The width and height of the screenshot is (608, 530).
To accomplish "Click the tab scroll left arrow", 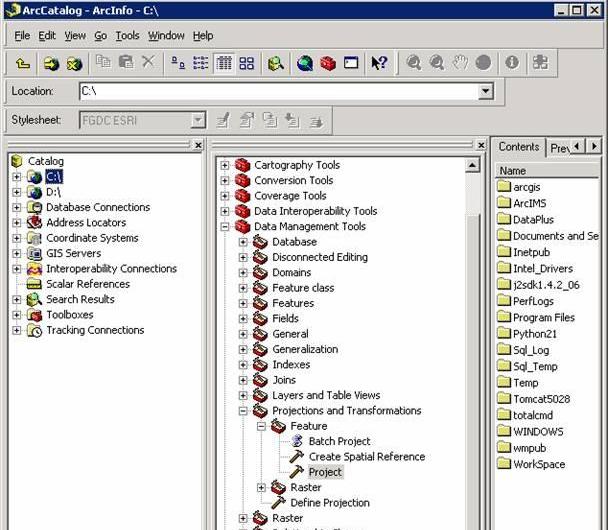I will point(577,146).
